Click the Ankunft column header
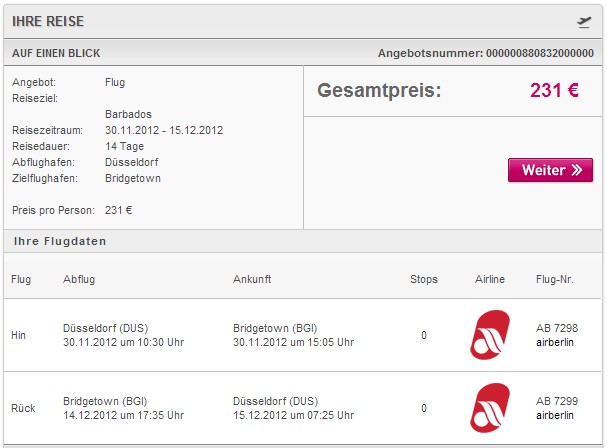This screenshot has width=607, height=448. pos(252,279)
